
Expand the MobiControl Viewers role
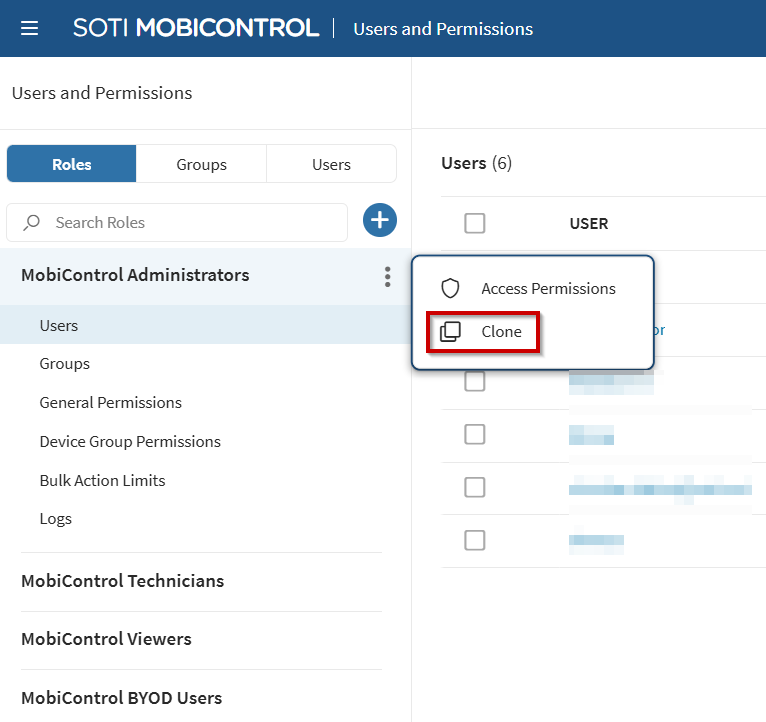pyautogui.click(x=106, y=639)
